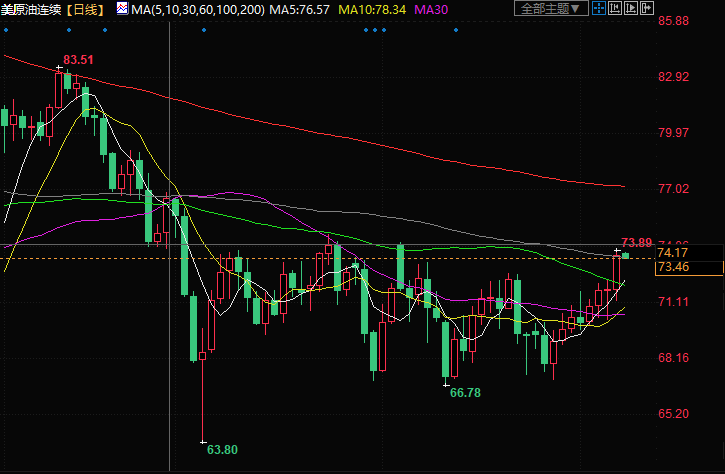This screenshot has width=725, height=474.
Task: Click the 【日线】 daily period label
Action: [x=85, y=9]
